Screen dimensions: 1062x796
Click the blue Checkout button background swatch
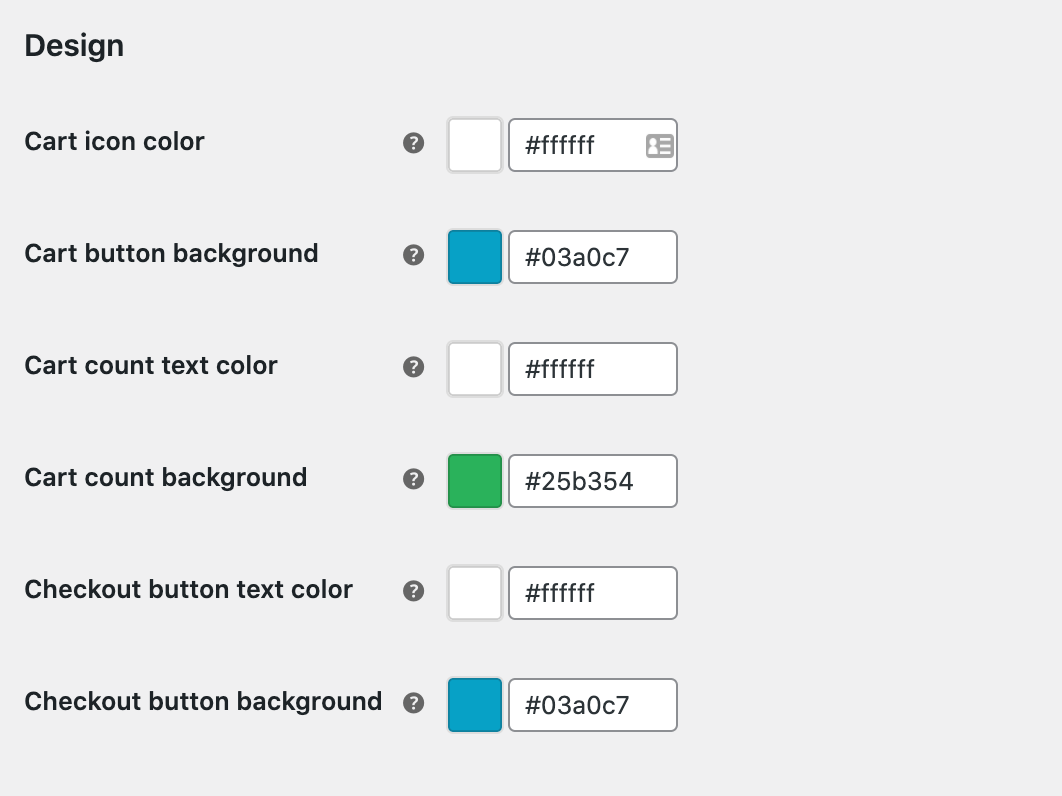pos(474,705)
